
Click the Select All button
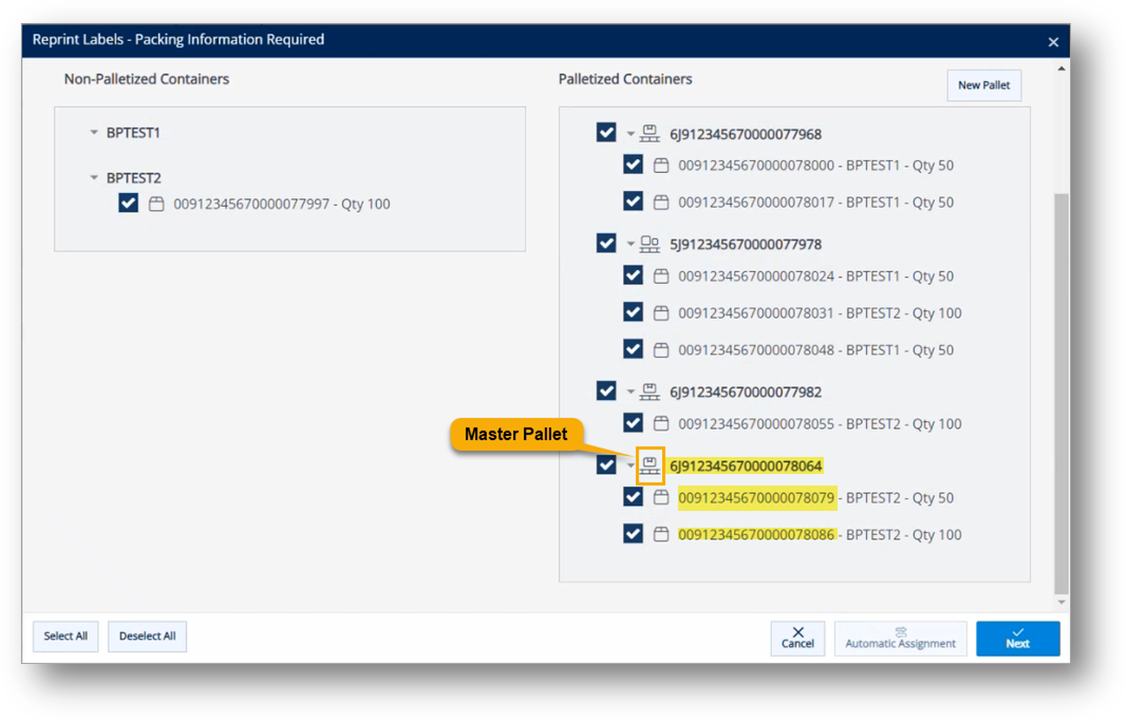click(64, 636)
